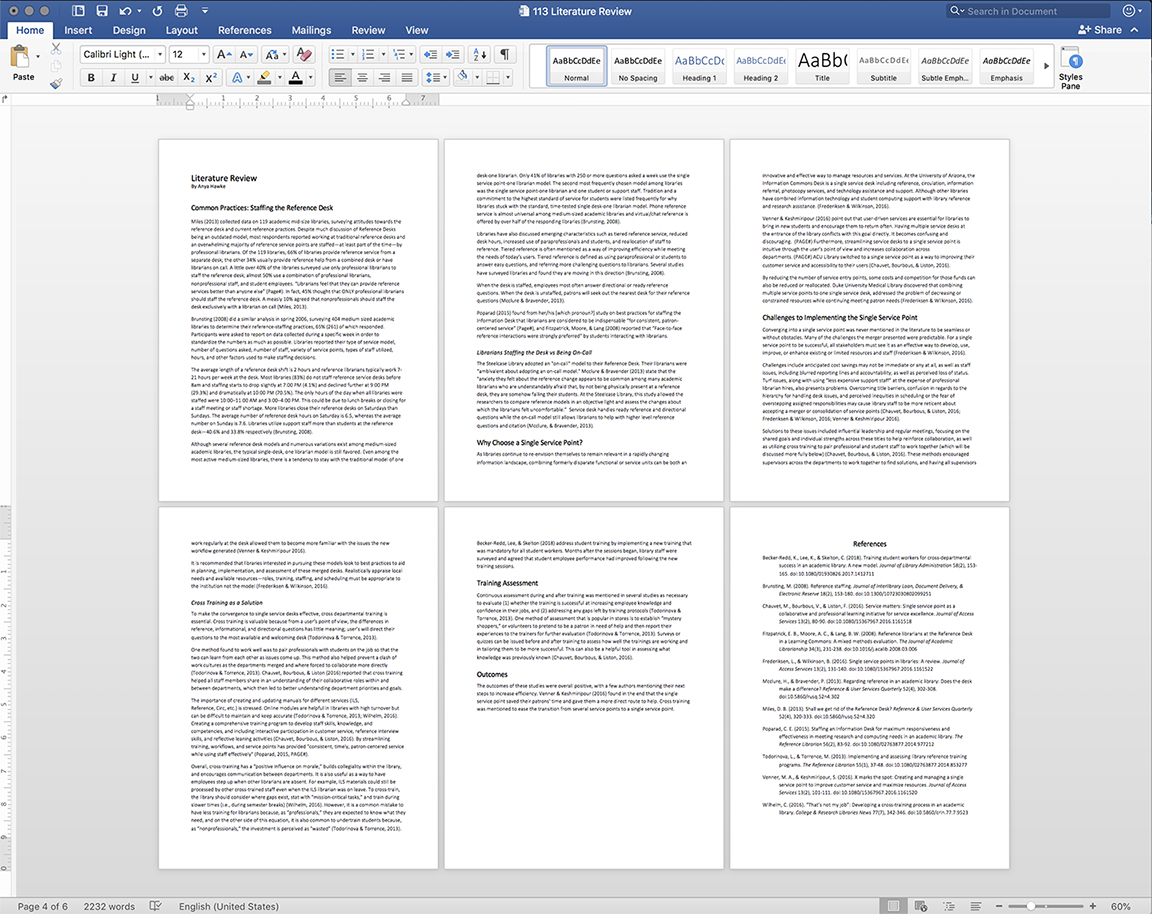Open the font size dropdown

tap(204, 54)
